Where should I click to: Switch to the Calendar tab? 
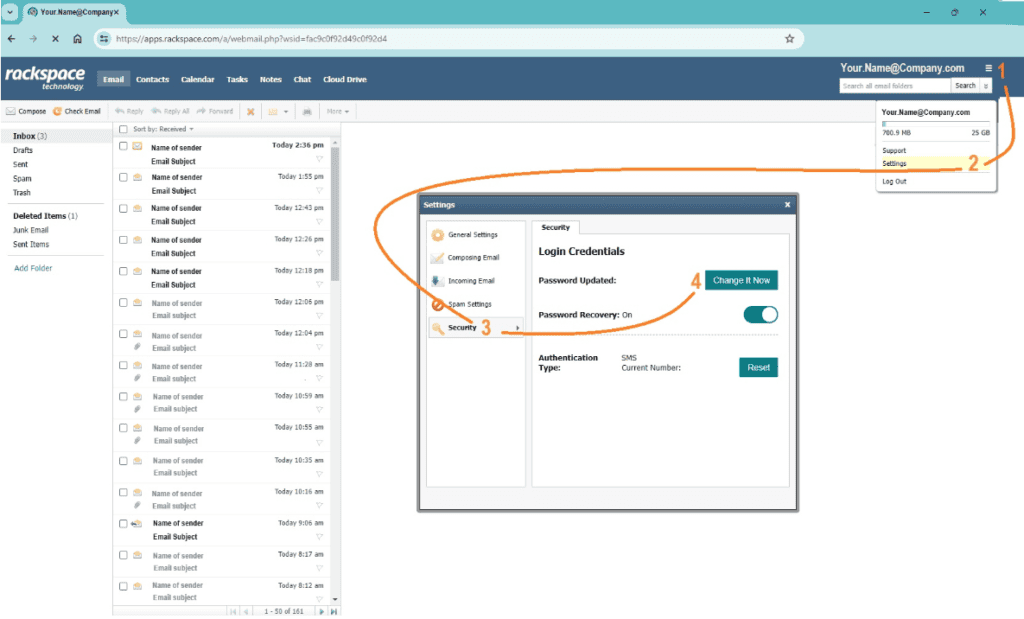(x=197, y=79)
